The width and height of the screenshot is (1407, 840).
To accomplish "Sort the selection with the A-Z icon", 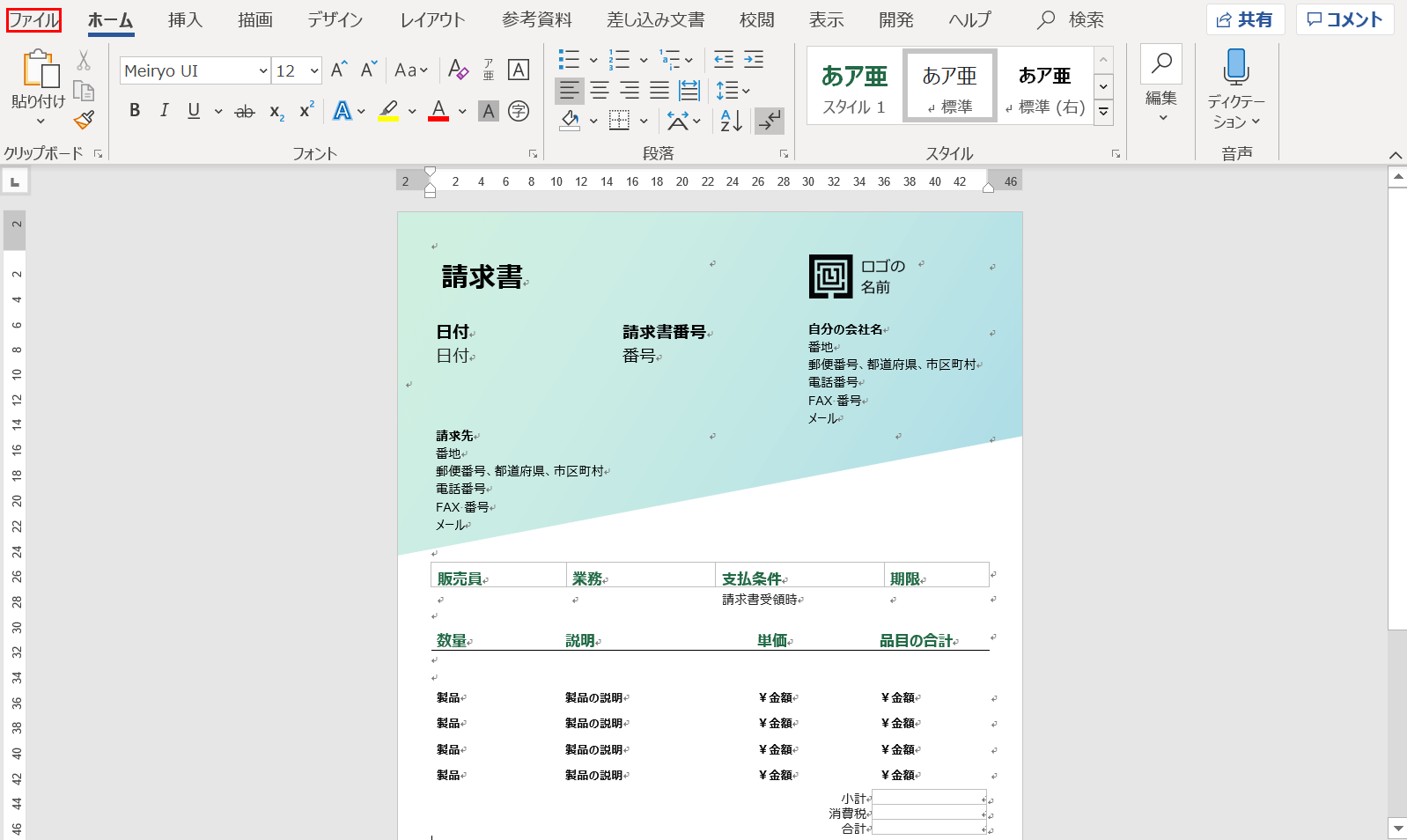I will tap(731, 121).
